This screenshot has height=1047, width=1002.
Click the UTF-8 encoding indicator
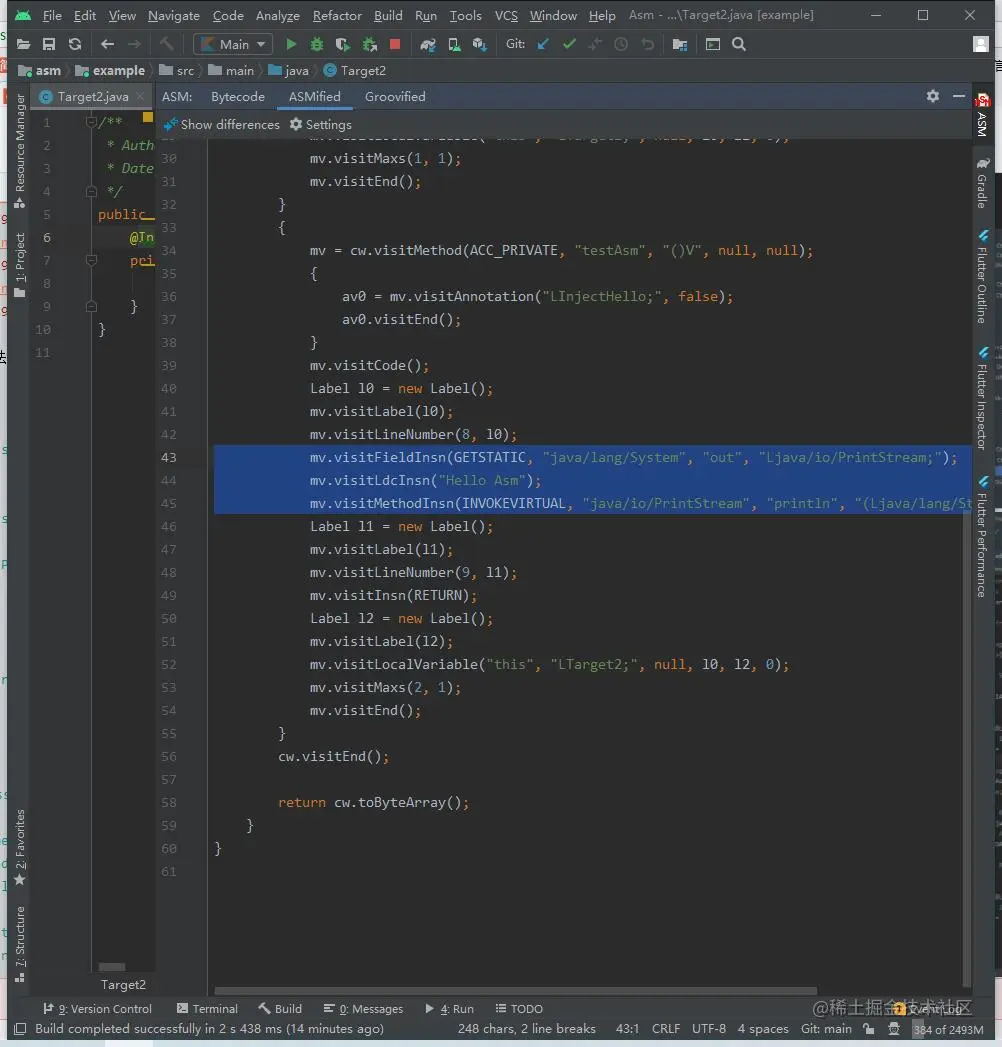(x=709, y=1029)
